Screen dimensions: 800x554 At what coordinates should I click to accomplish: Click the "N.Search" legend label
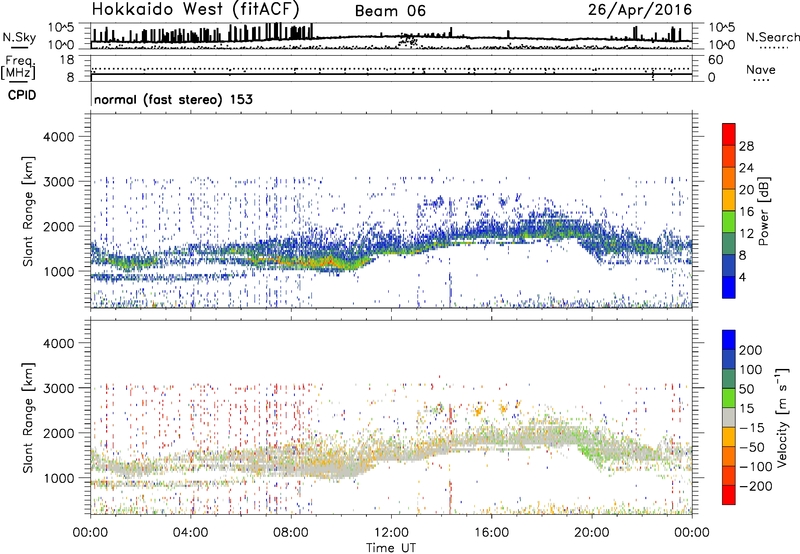tap(772, 37)
